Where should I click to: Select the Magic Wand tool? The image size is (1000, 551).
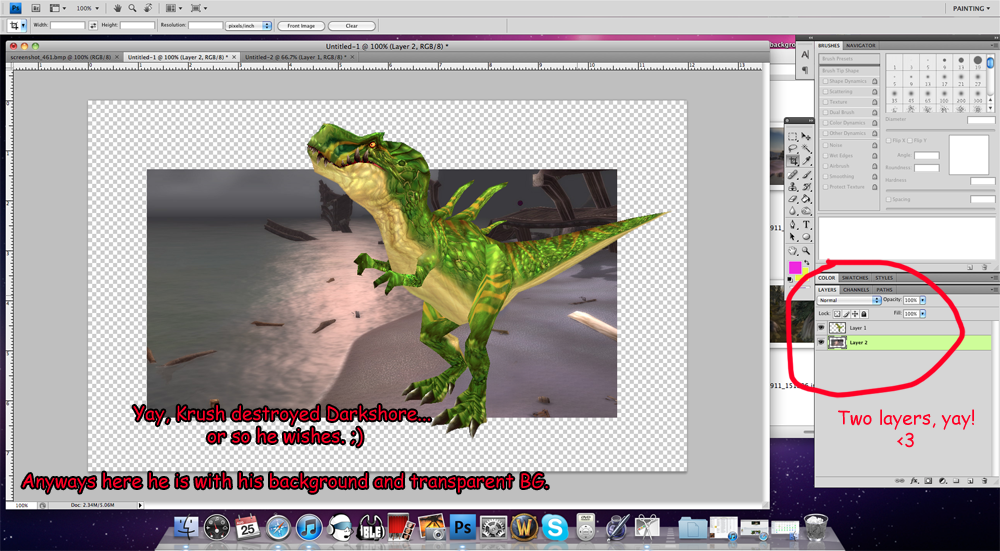[806, 148]
